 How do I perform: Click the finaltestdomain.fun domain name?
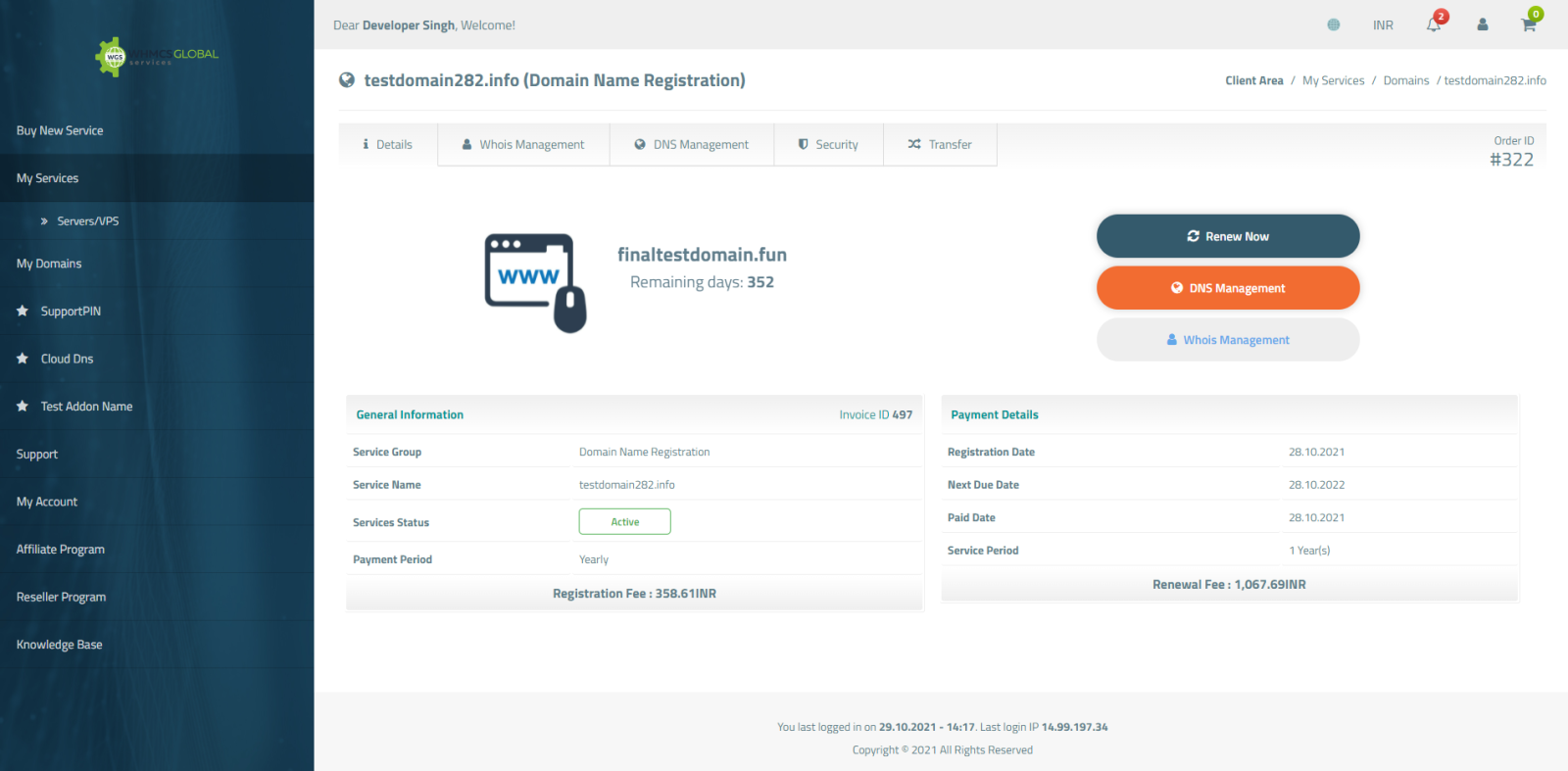pos(702,255)
